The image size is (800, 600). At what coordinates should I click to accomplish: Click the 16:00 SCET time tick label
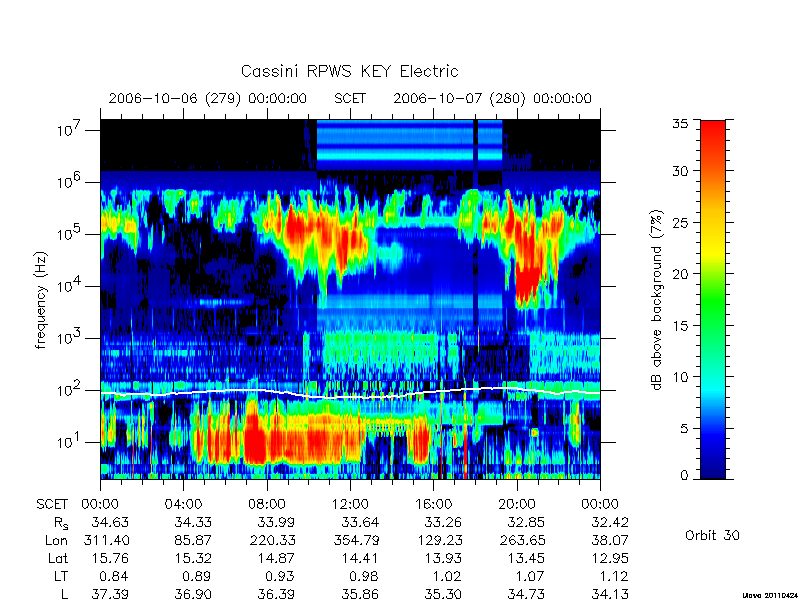(x=433, y=504)
